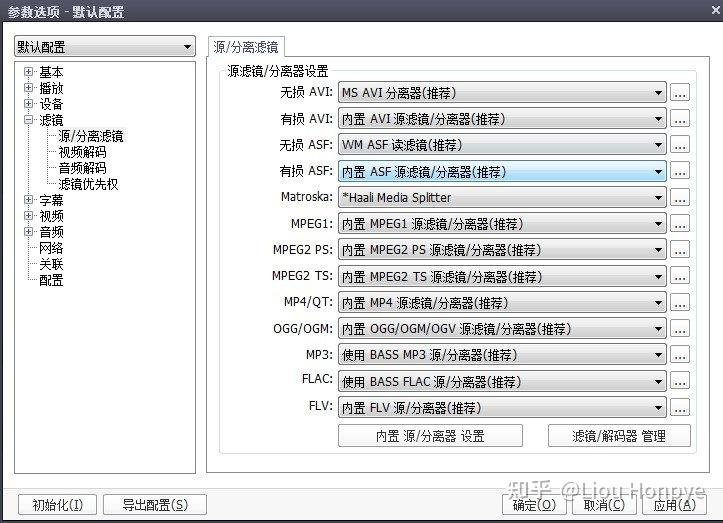Expand the 设备 tree node
The height and width of the screenshot is (523, 723).
pyautogui.click(x=29, y=104)
